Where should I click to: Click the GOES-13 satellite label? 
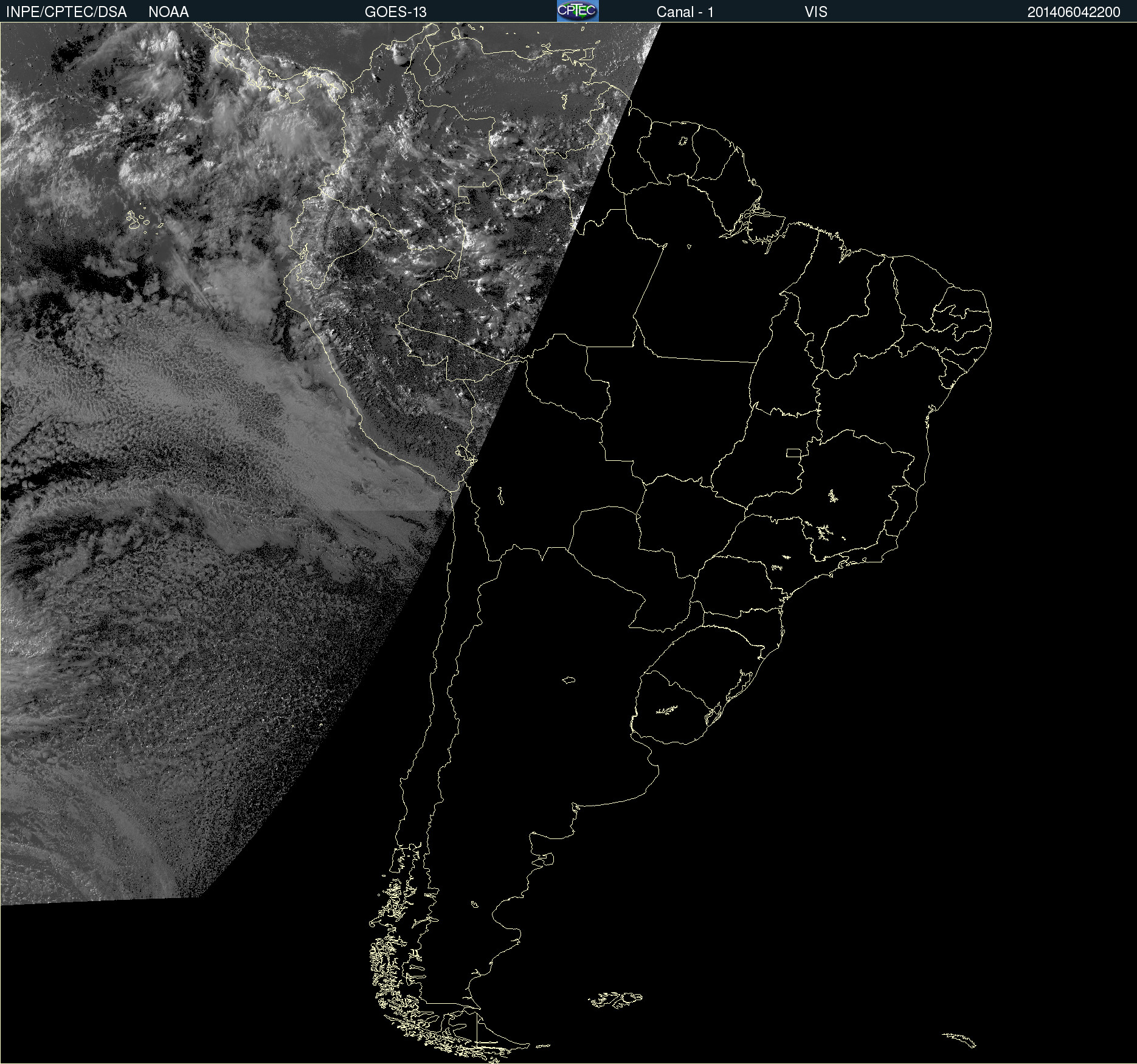click(x=395, y=12)
